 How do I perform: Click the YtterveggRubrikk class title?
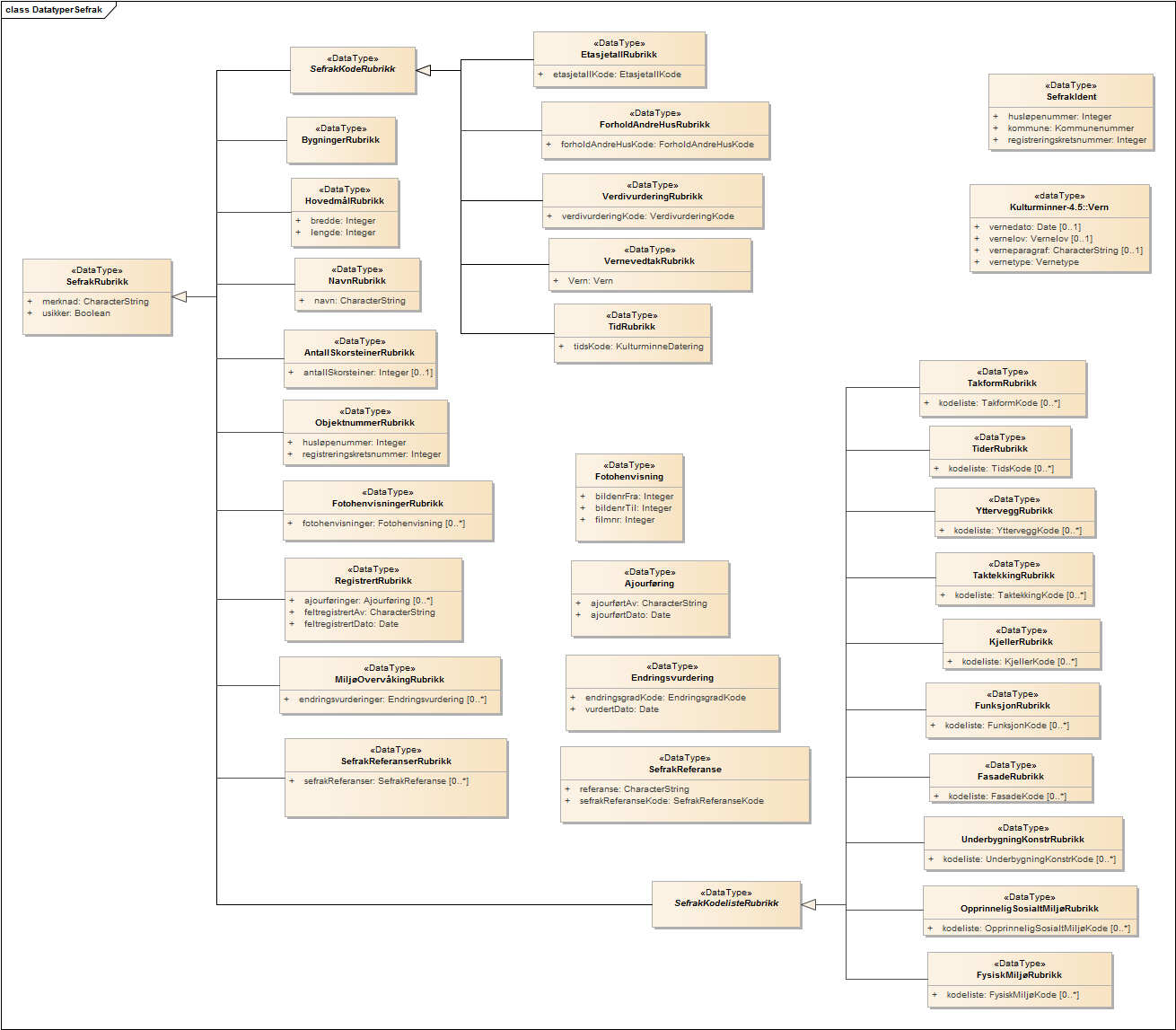click(1014, 511)
